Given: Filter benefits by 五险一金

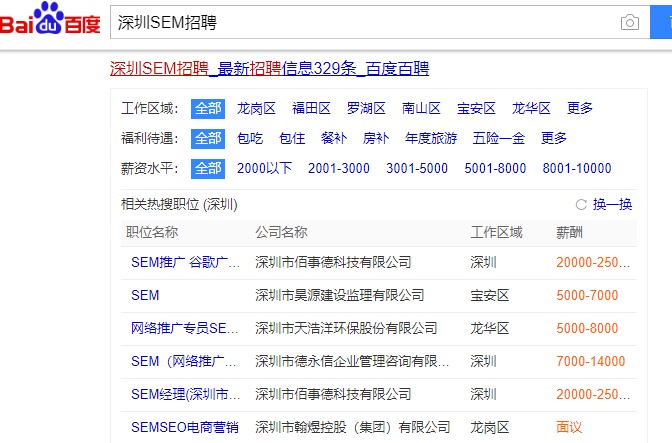Looking at the screenshot, I should point(499,139).
